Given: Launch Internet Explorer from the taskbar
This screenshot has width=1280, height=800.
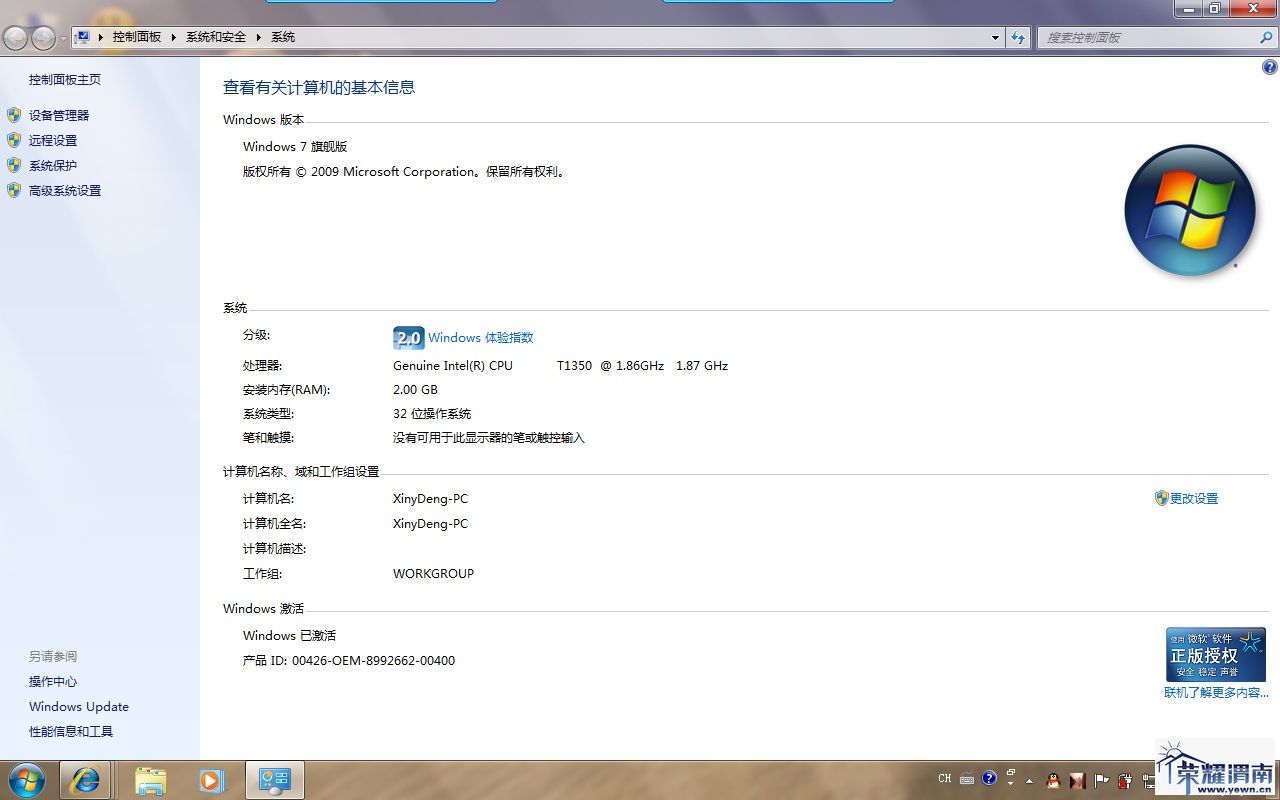Looking at the screenshot, I should pos(85,780).
